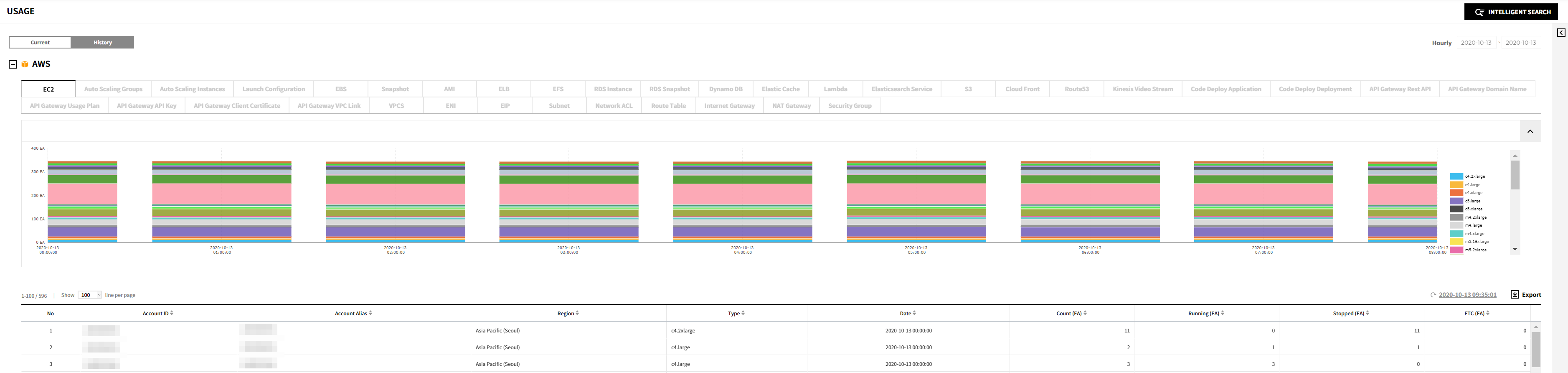Sort table by Account ID arrows
Viewport: 1568px width, 373px height.
(172, 313)
